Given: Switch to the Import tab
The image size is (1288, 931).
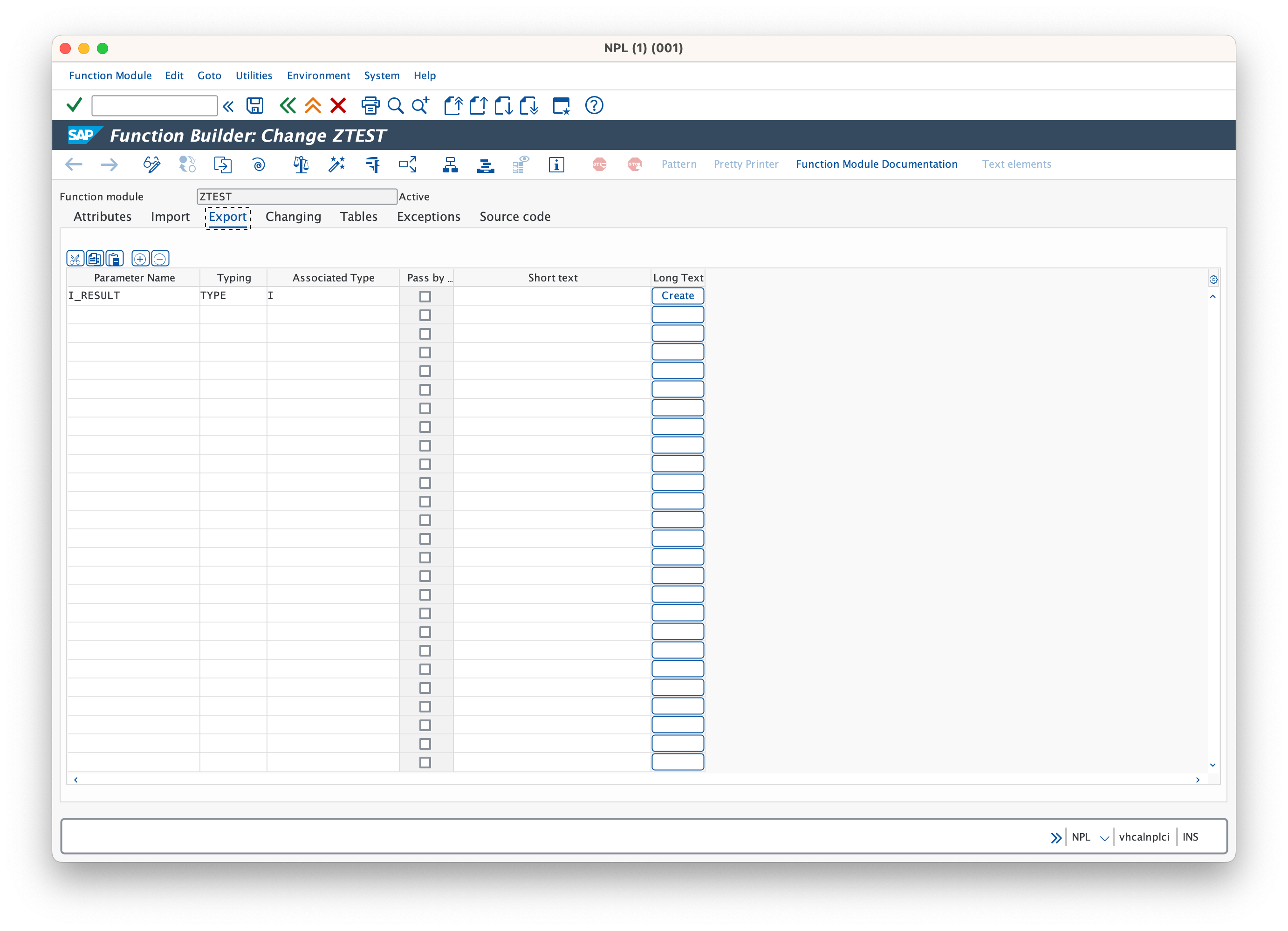Looking at the screenshot, I should [170, 216].
